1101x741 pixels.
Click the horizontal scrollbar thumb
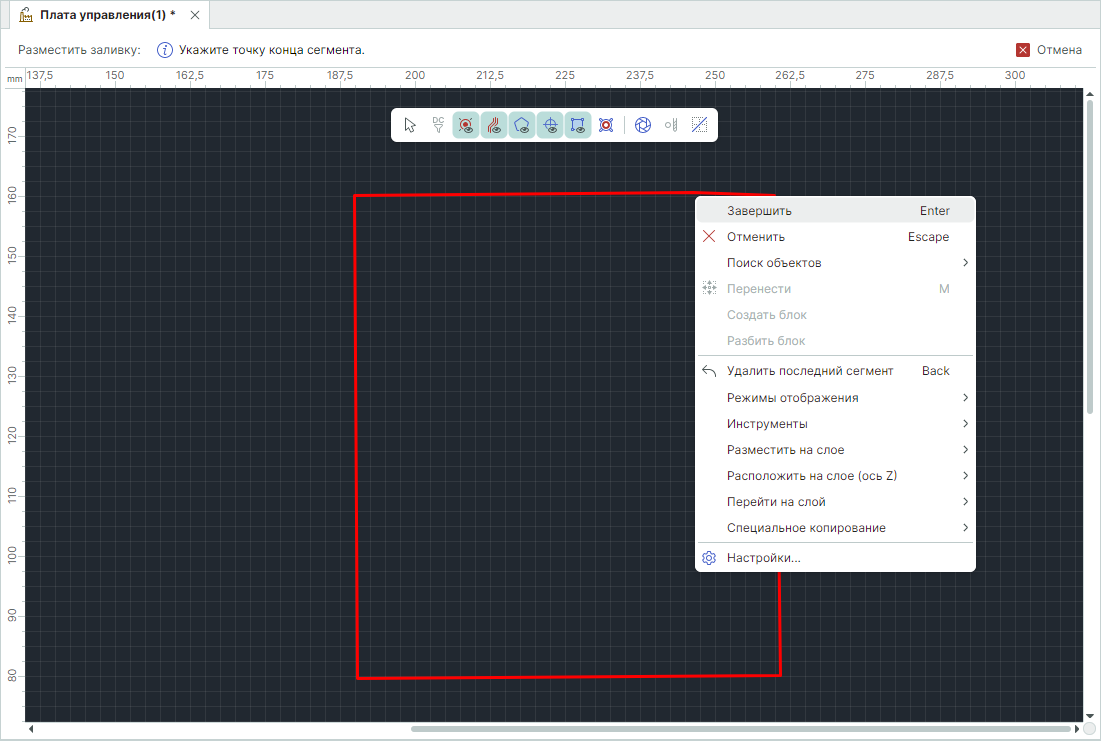click(x=740, y=729)
